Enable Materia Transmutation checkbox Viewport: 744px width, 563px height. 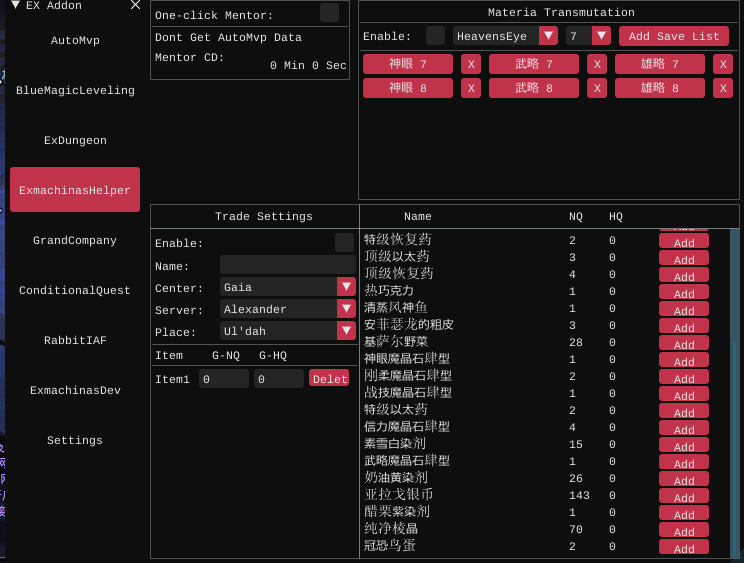(x=435, y=36)
